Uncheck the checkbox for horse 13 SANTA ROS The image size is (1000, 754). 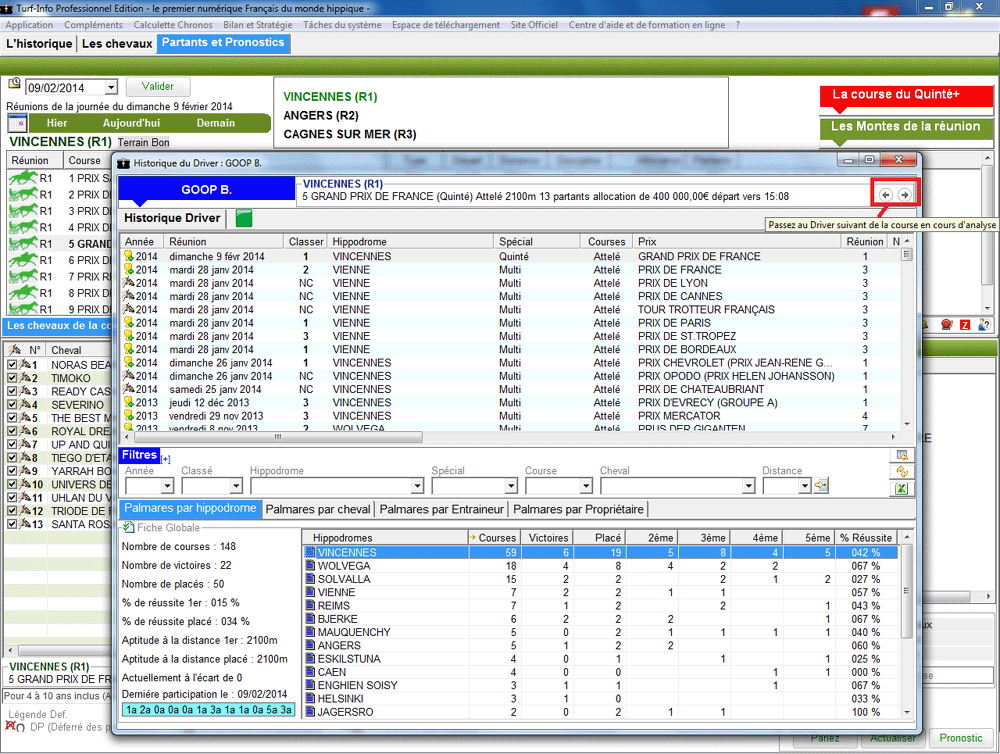12,524
